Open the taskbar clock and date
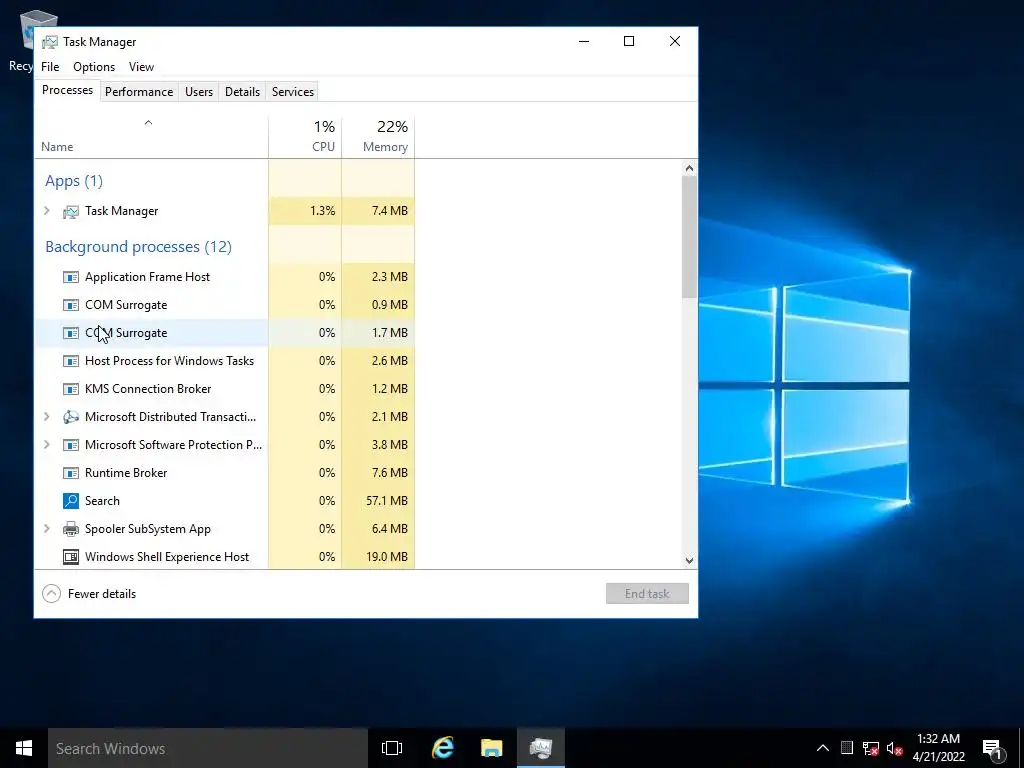This screenshot has height=768, width=1024. [938, 748]
